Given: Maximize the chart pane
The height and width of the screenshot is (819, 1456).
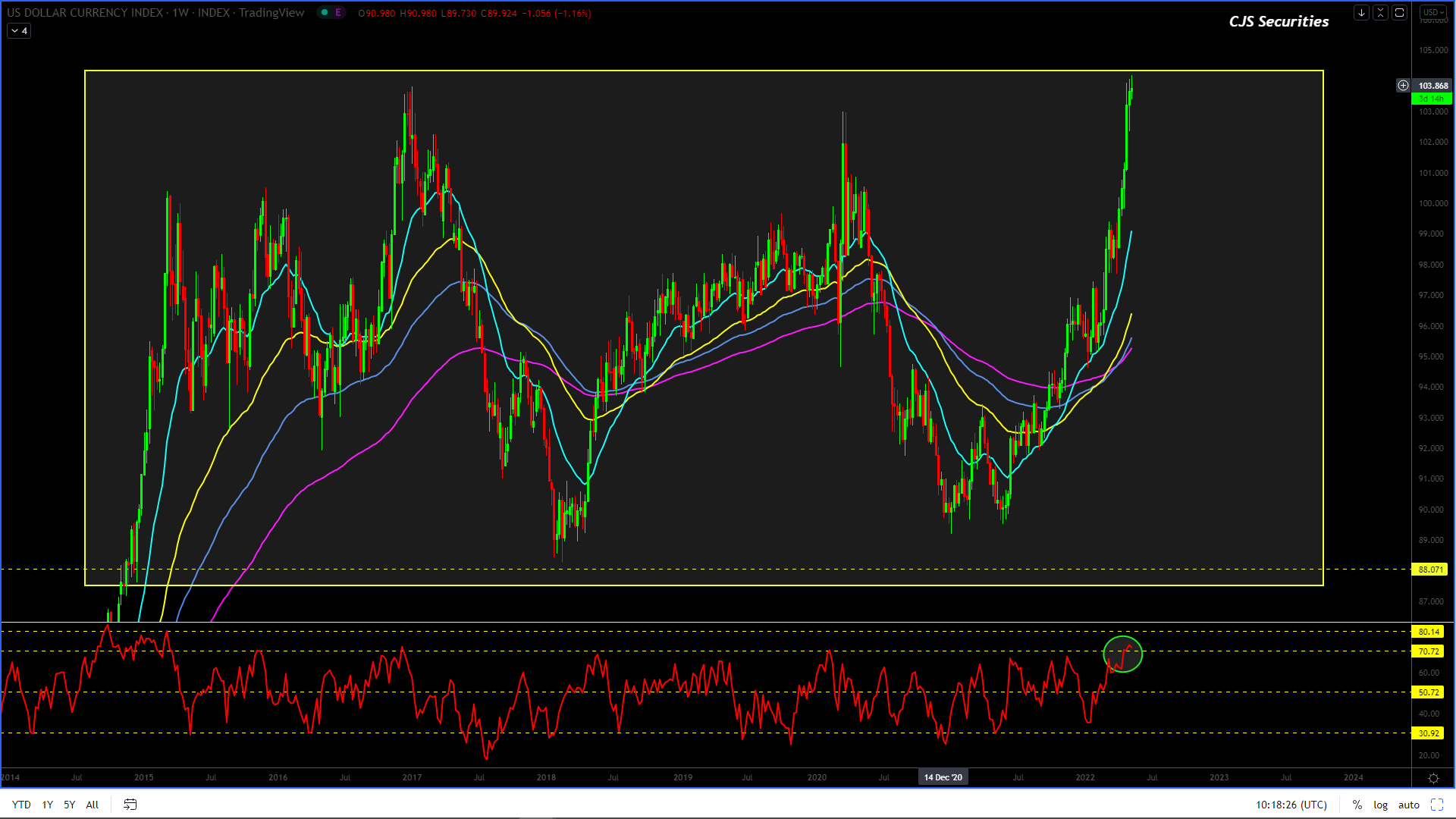Looking at the screenshot, I should point(1400,12).
